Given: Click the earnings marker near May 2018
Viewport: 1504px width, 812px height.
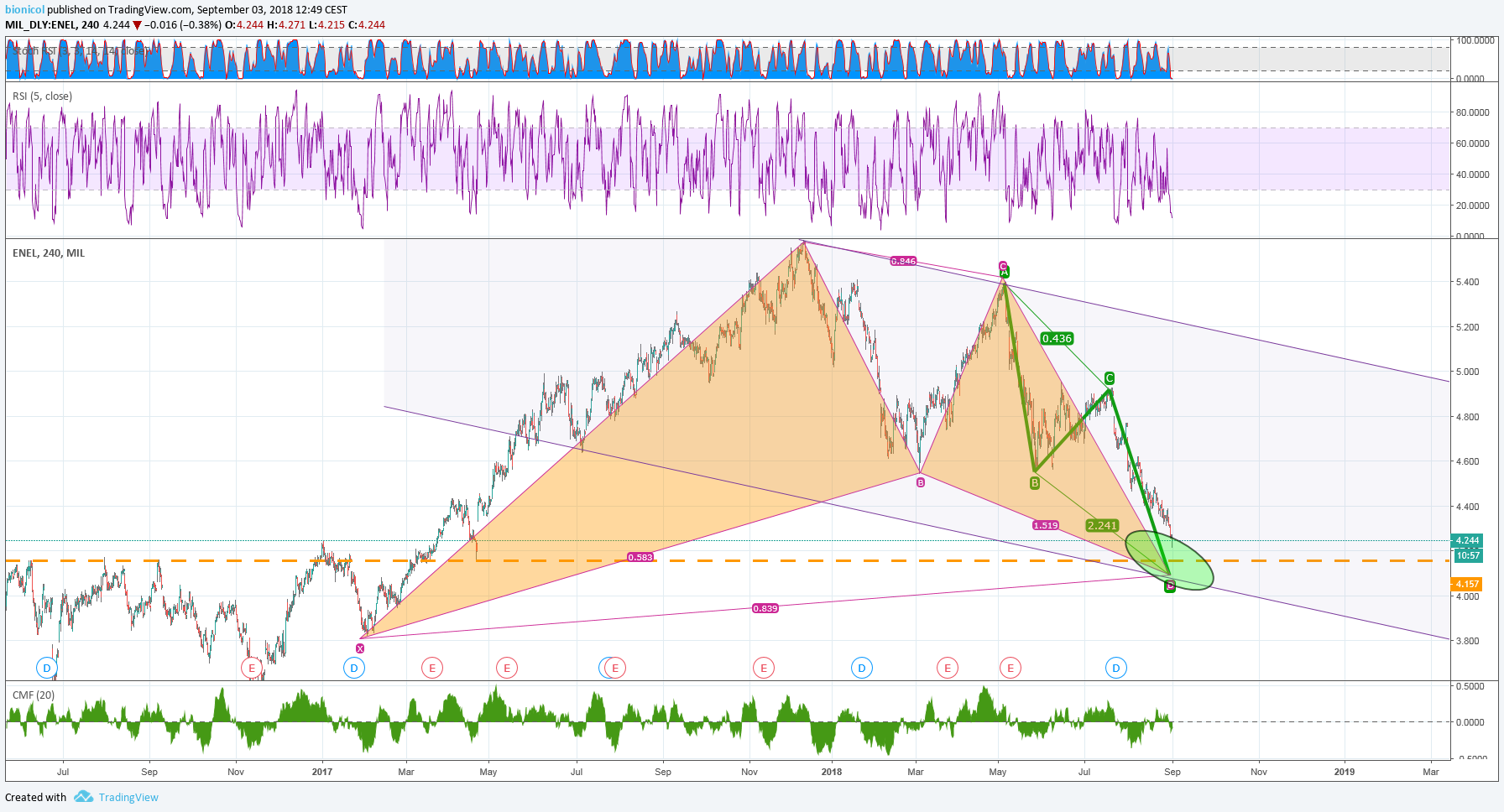Looking at the screenshot, I should click(1010, 668).
